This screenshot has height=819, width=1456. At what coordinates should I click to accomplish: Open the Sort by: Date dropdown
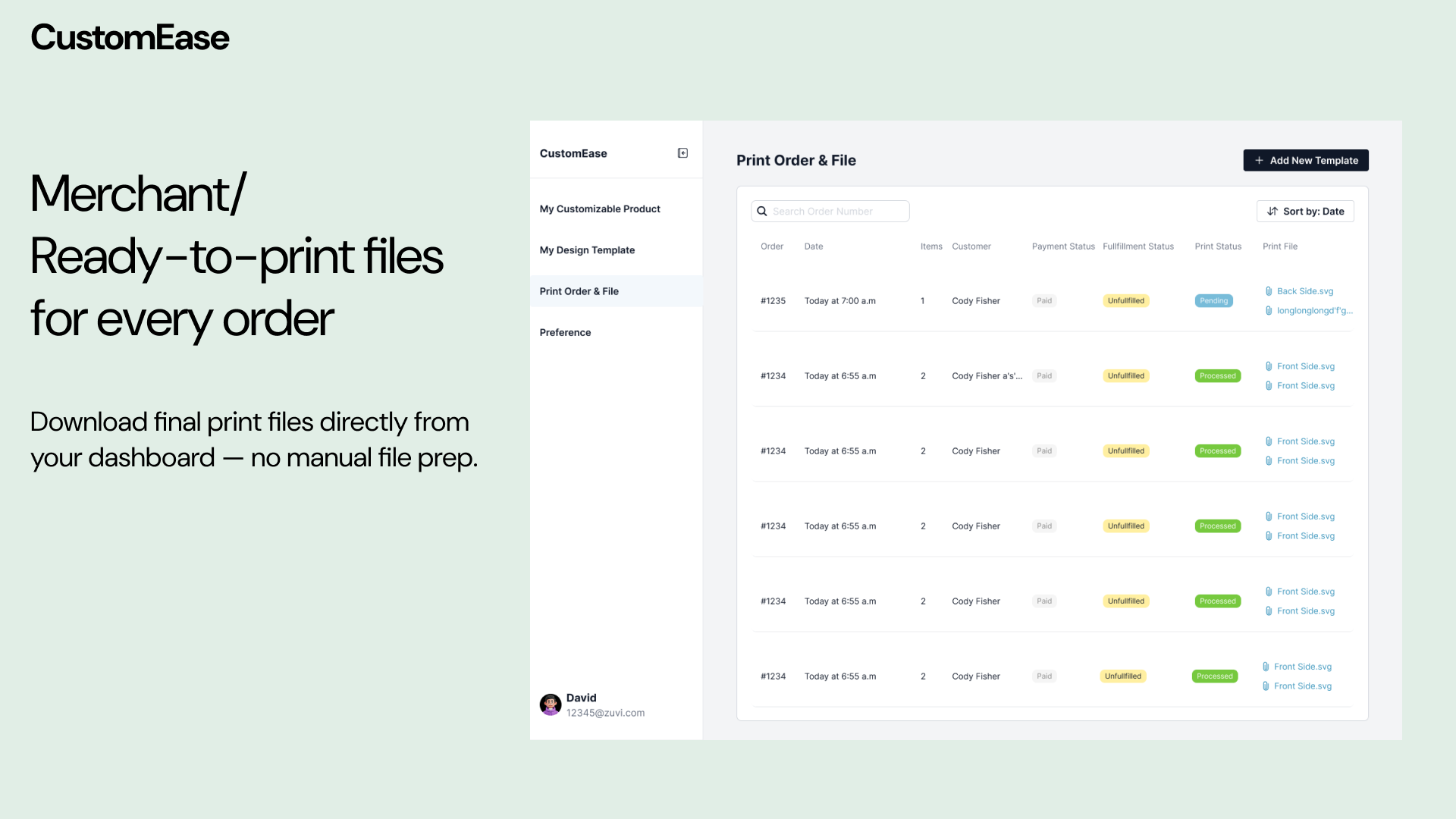[x=1305, y=211]
